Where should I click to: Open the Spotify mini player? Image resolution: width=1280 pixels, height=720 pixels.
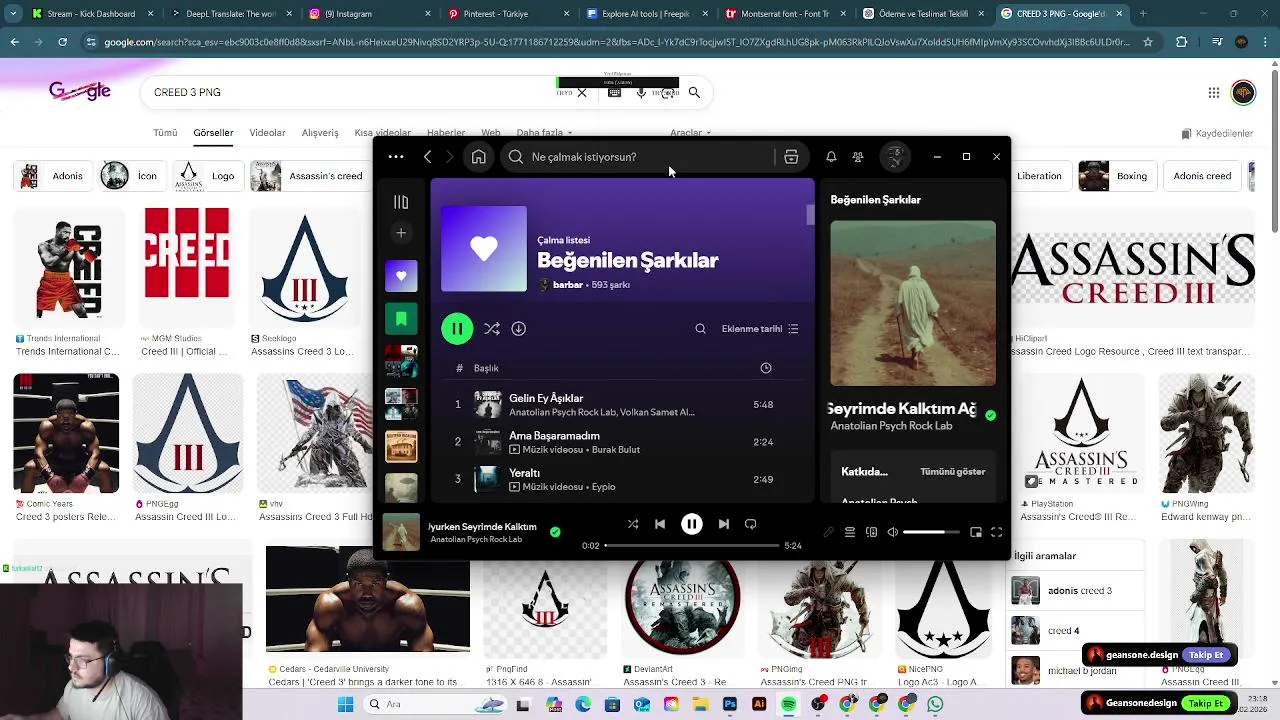point(976,532)
